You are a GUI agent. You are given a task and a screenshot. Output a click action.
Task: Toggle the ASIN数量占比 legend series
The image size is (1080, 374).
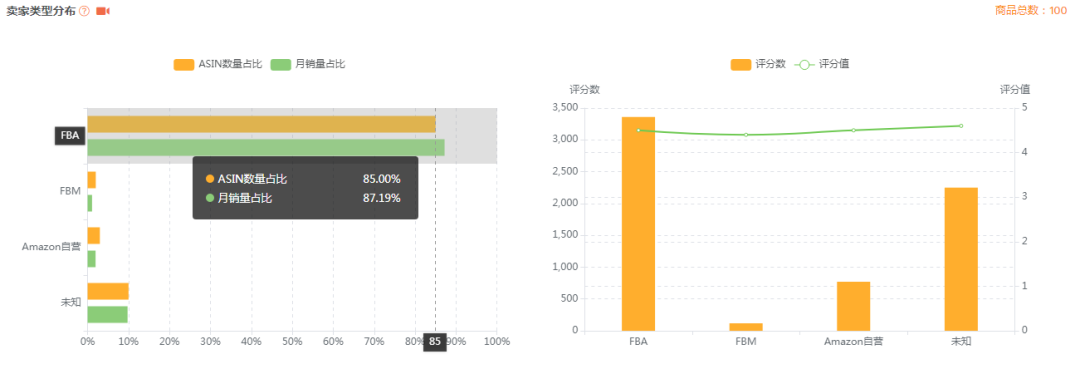218,64
